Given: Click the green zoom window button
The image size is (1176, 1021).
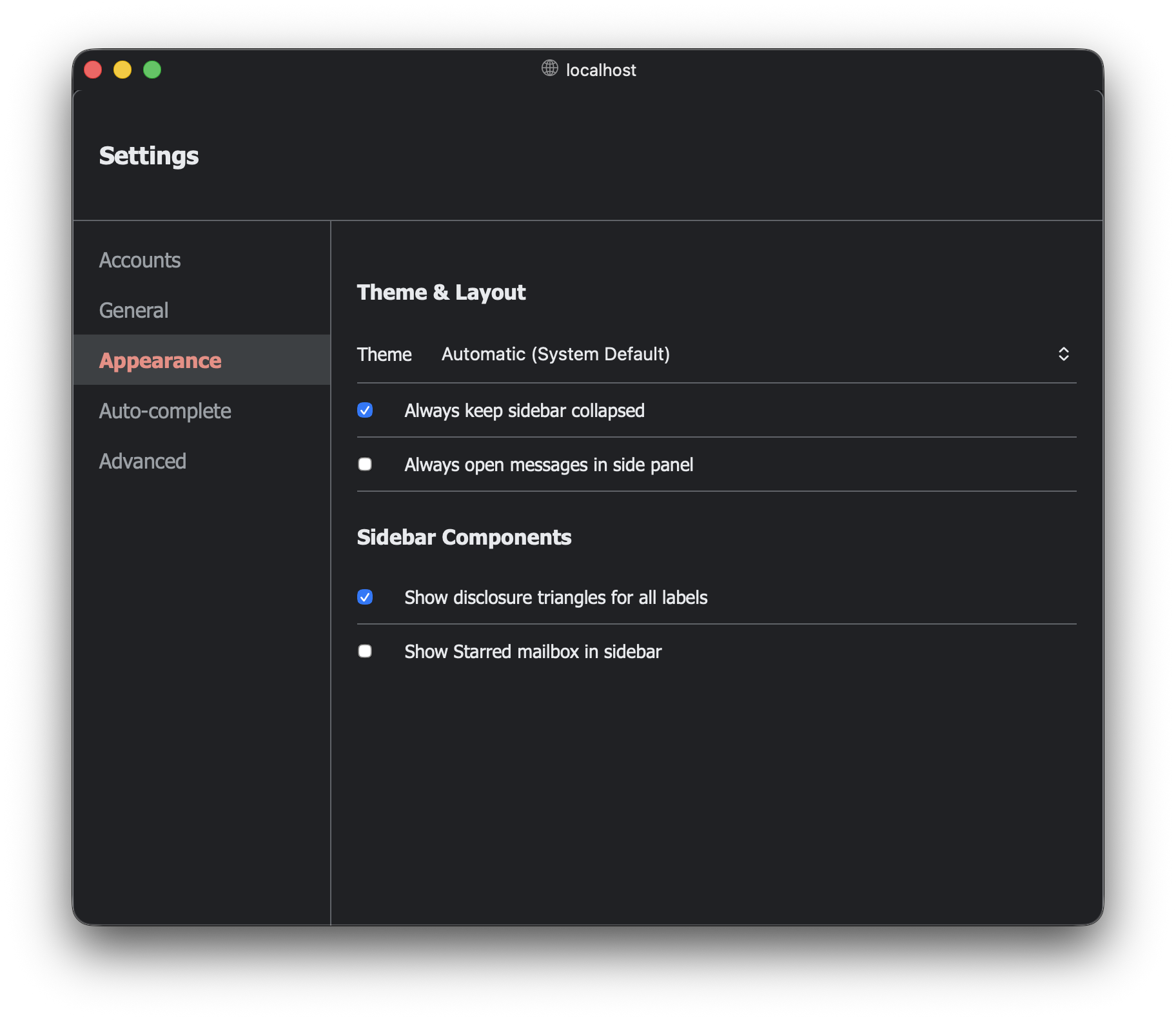Looking at the screenshot, I should tap(153, 69).
